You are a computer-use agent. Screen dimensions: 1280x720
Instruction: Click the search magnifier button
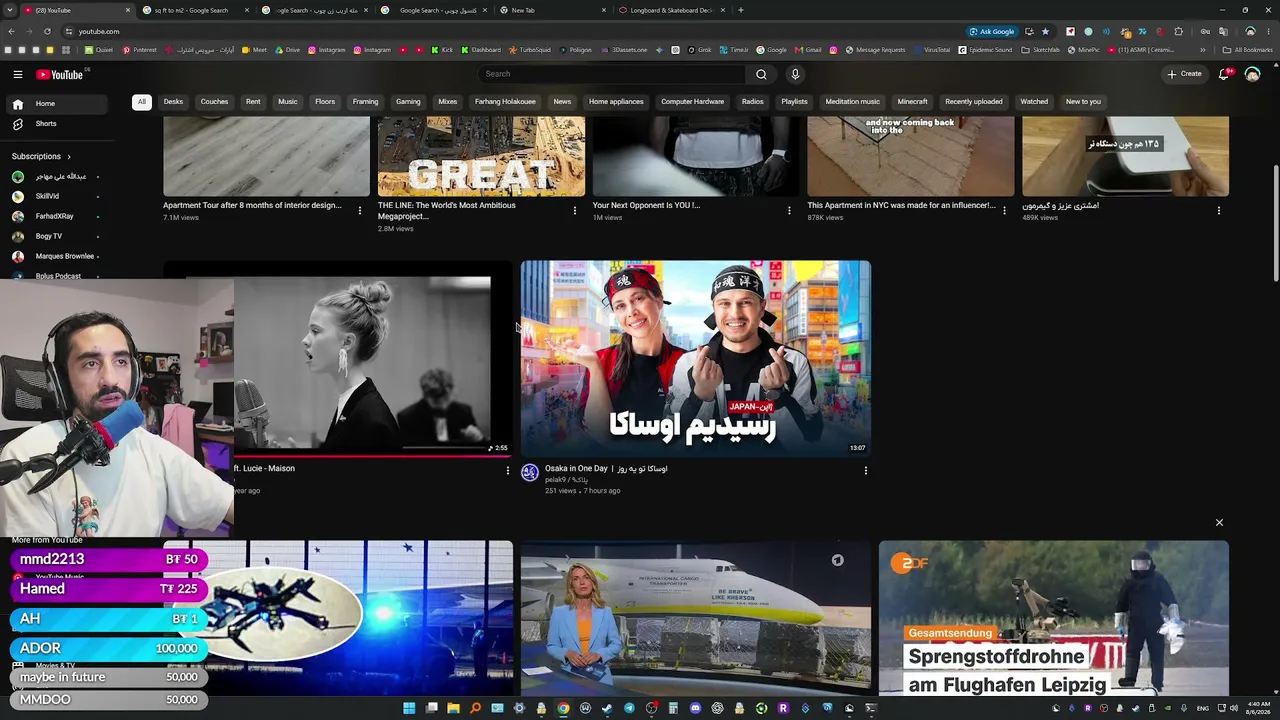[x=761, y=74]
